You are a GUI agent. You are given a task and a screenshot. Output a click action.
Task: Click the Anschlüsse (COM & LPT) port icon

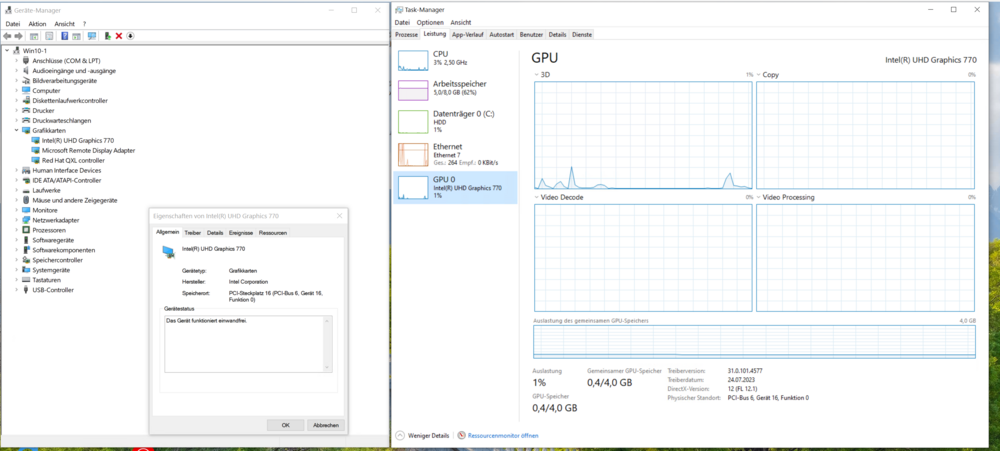pos(26,61)
